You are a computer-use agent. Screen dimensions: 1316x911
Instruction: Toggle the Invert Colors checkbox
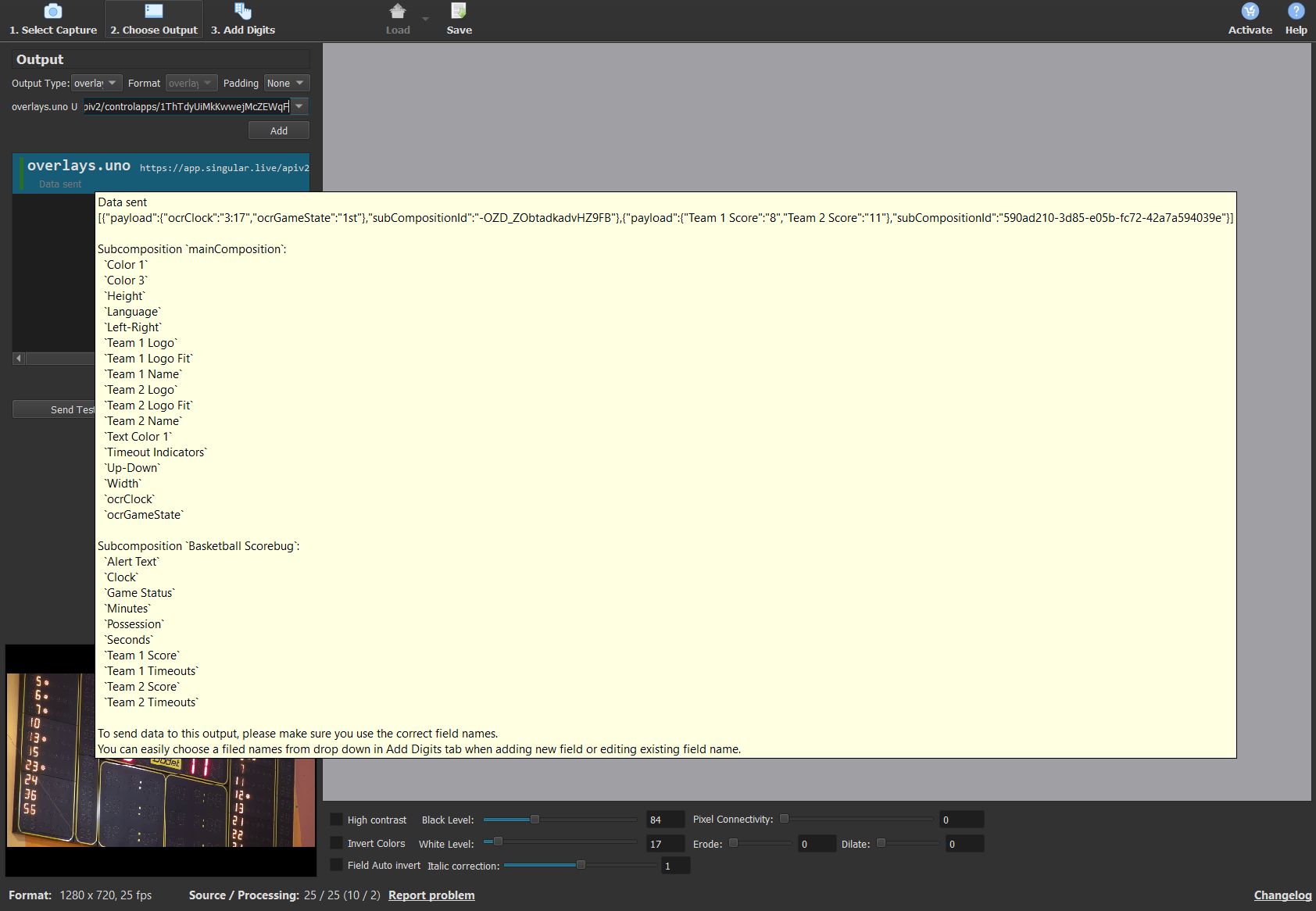(x=336, y=843)
